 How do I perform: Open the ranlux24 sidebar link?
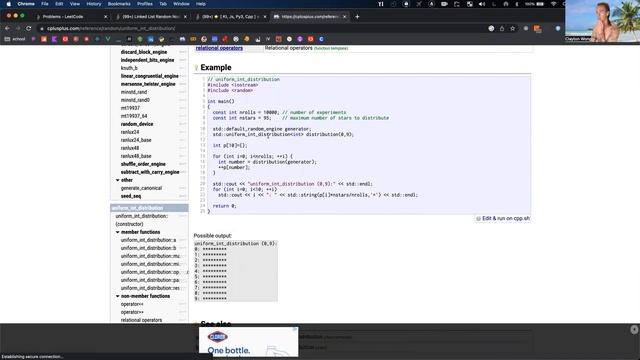(130, 132)
